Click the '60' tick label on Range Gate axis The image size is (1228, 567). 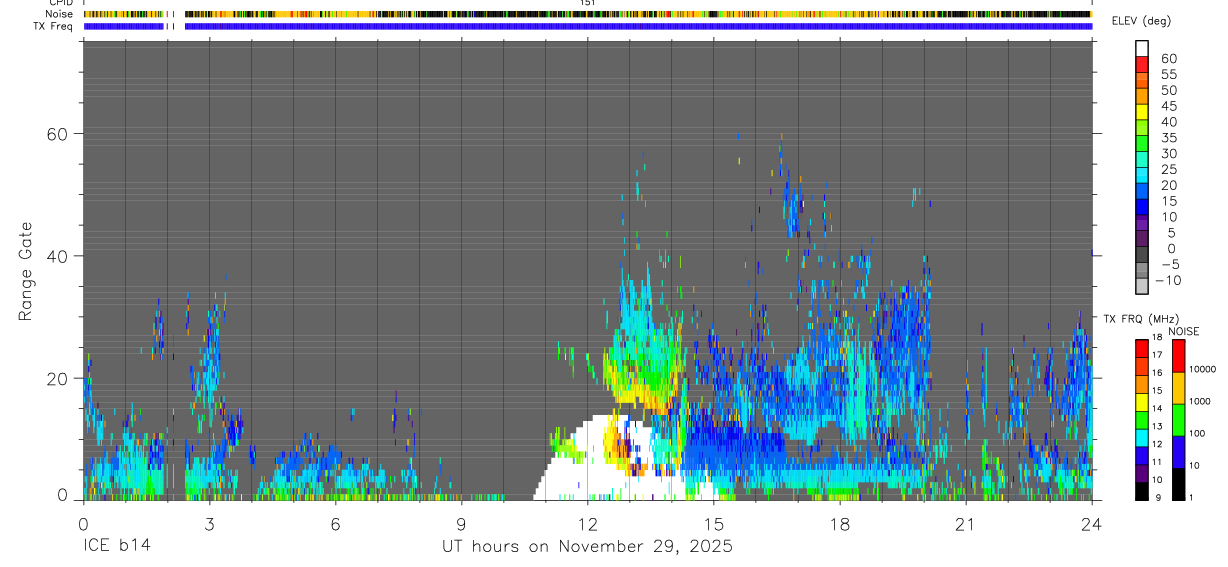click(x=58, y=133)
